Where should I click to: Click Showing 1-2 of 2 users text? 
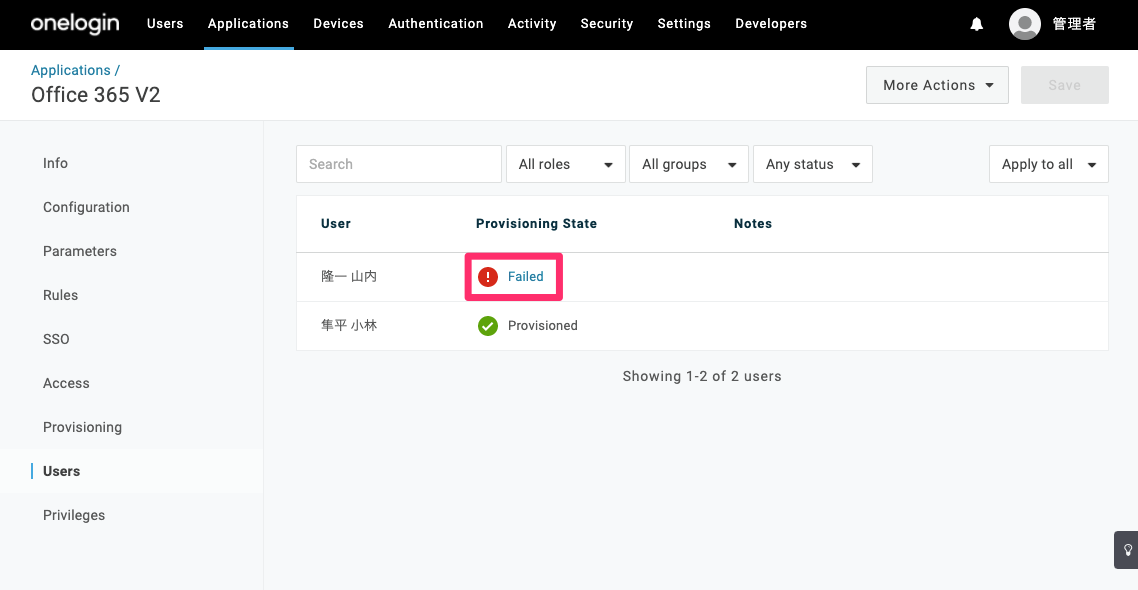tap(702, 377)
